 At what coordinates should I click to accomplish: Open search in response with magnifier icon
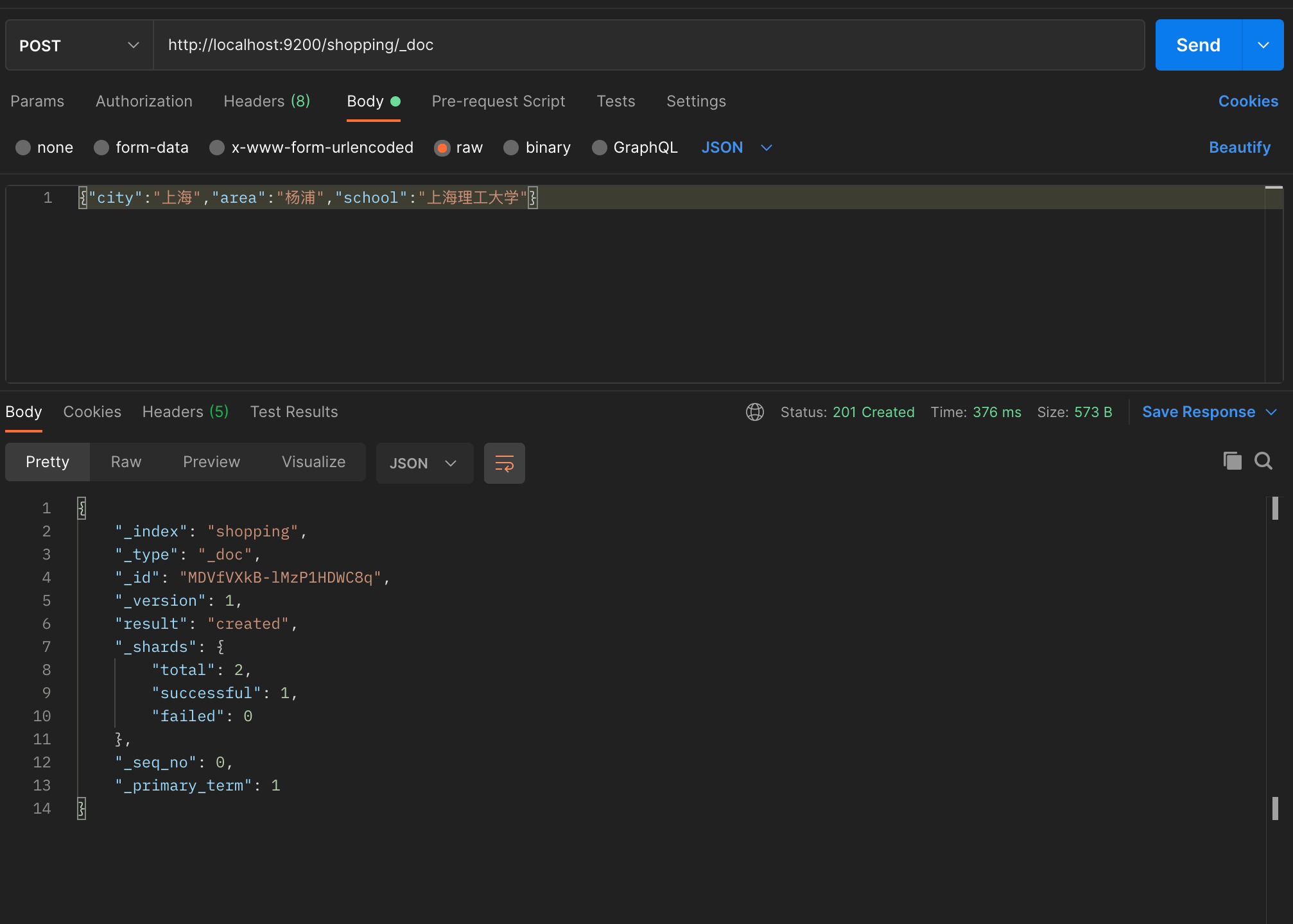point(1263,461)
